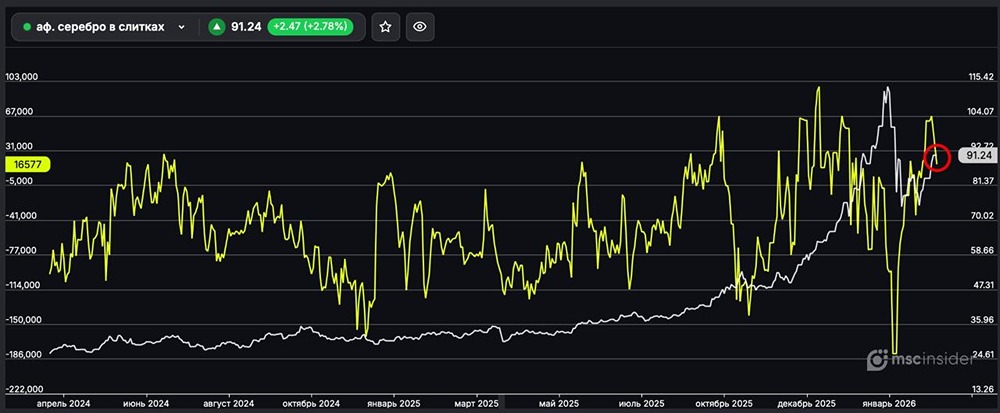
Task: Click the -150,000 left axis value
Action: coord(22,320)
